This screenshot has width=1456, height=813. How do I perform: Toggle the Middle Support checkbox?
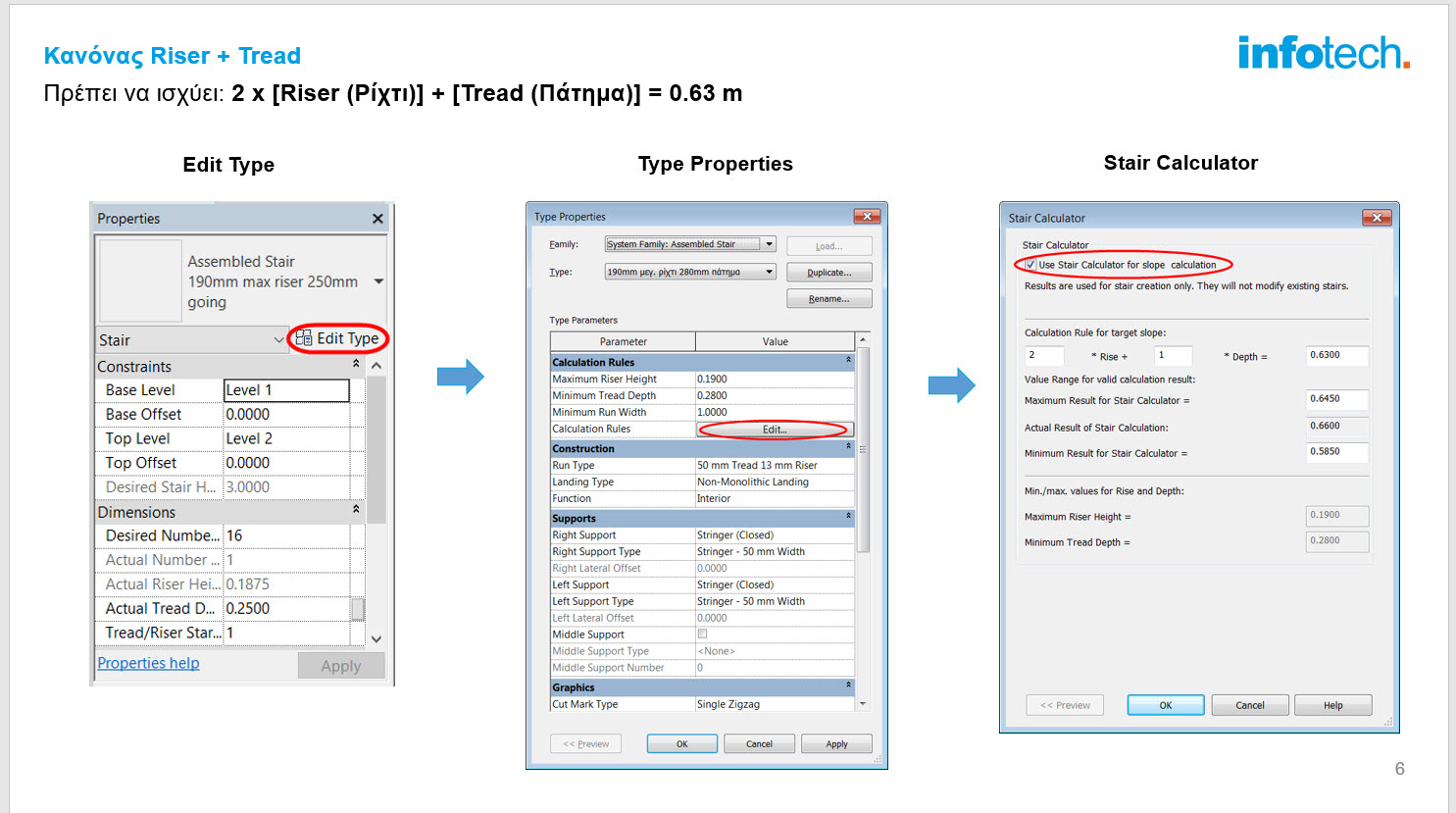click(x=702, y=635)
